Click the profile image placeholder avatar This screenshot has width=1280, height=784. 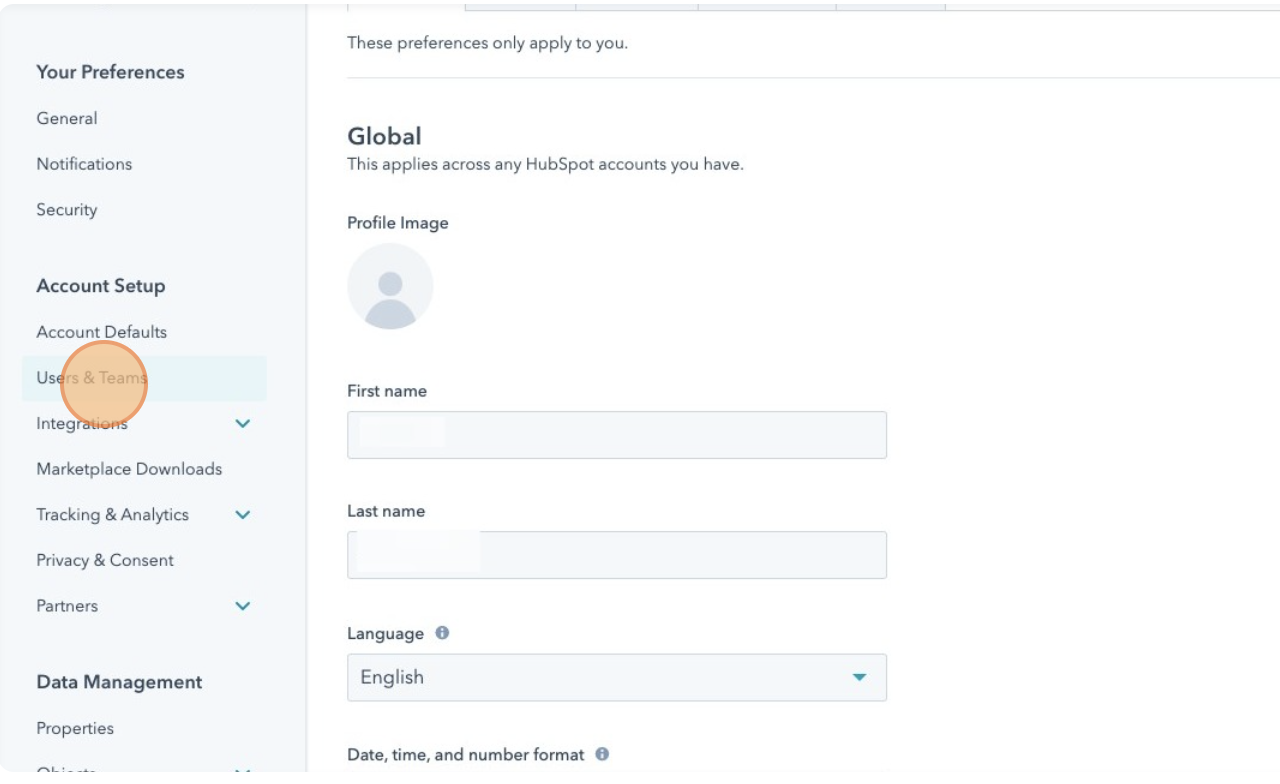(x=390, y=286)
